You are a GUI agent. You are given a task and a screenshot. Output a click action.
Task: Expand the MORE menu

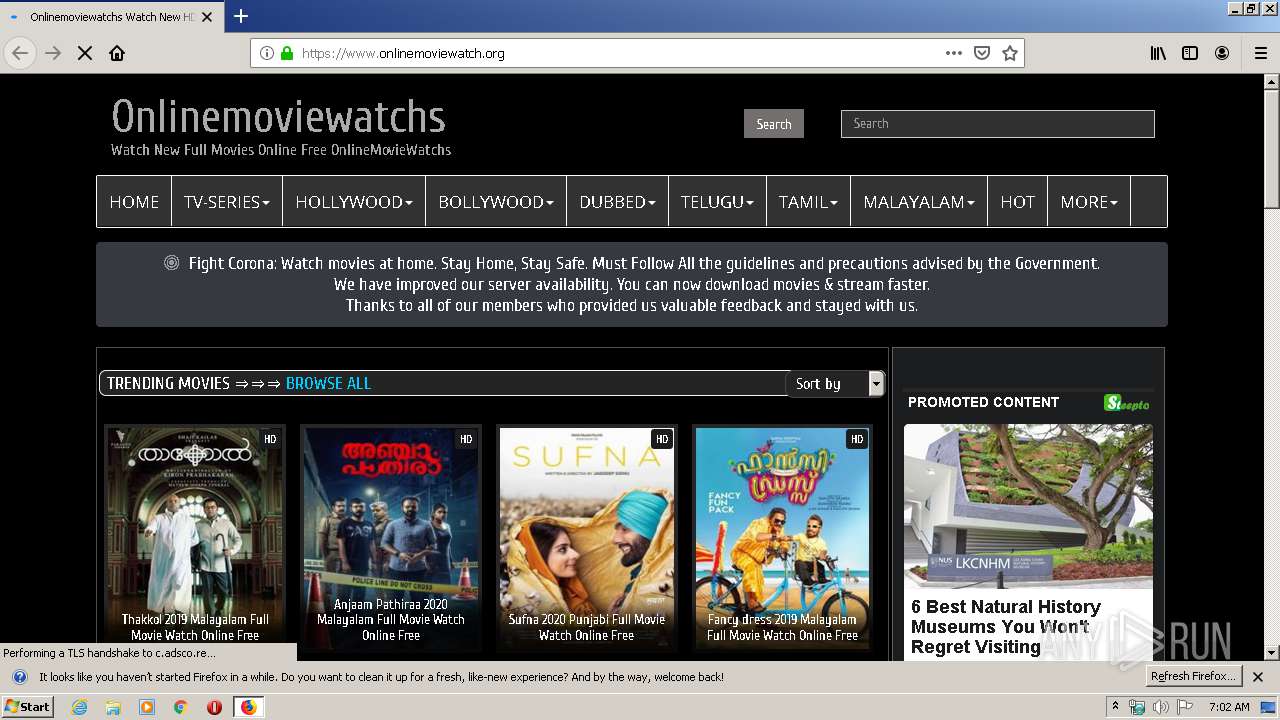[1089, 202]
